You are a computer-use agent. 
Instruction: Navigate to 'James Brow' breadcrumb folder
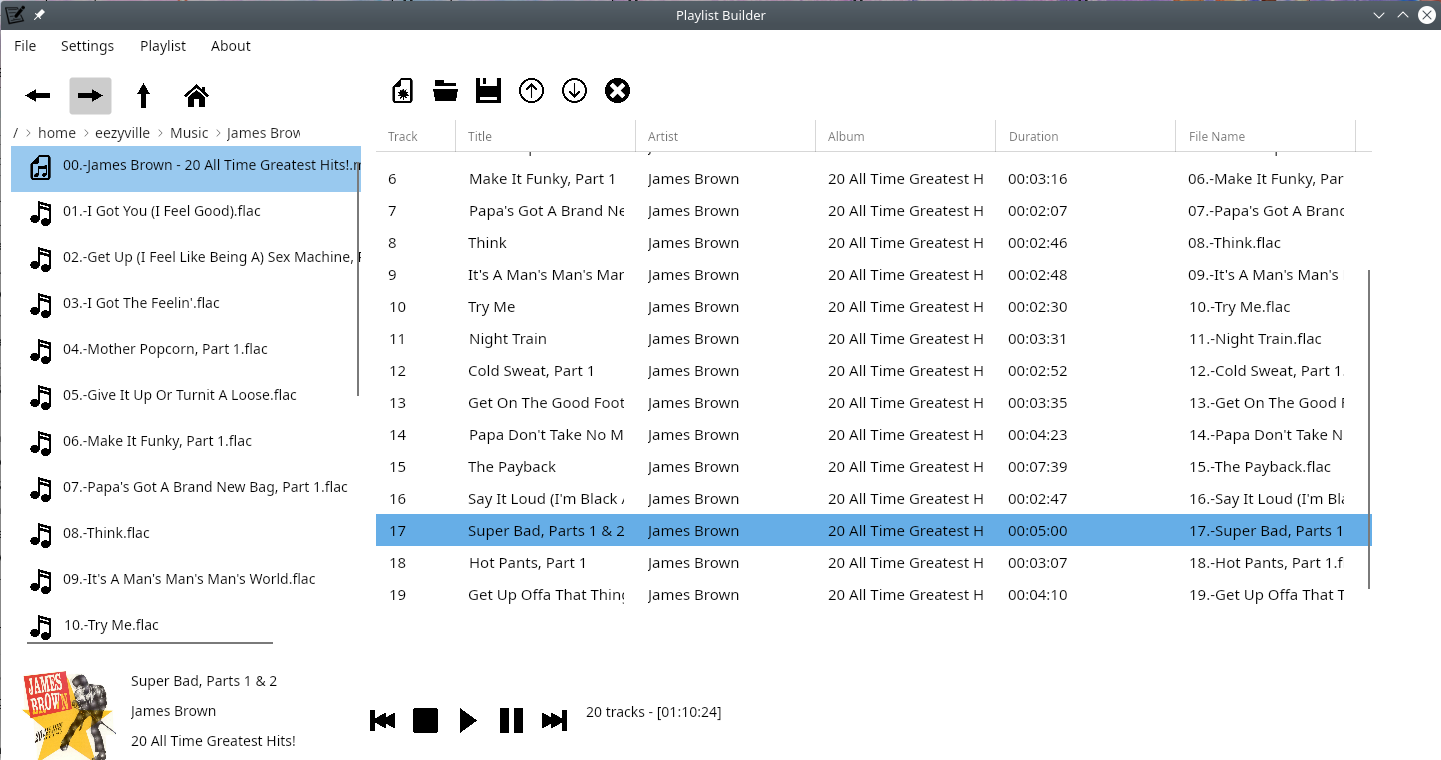[x=263, y=133]
